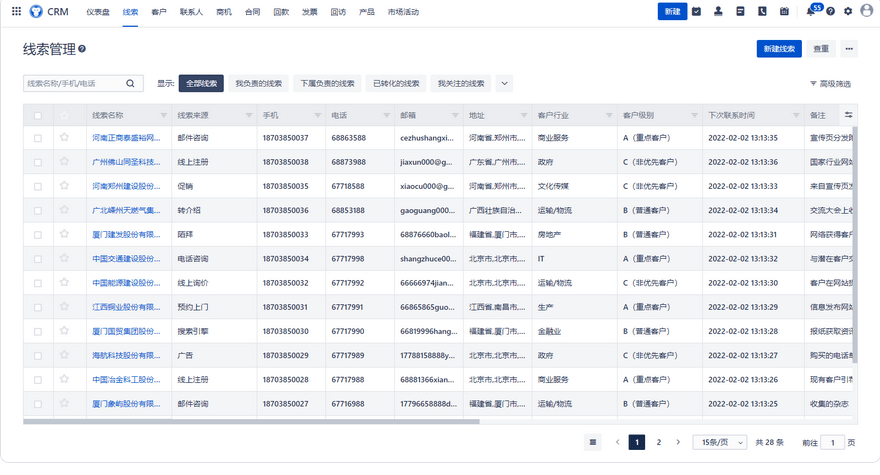Select checkbox for 中国交通建设股份 row
This screenshot has width=880, height=475.
(x=38, y=259)
